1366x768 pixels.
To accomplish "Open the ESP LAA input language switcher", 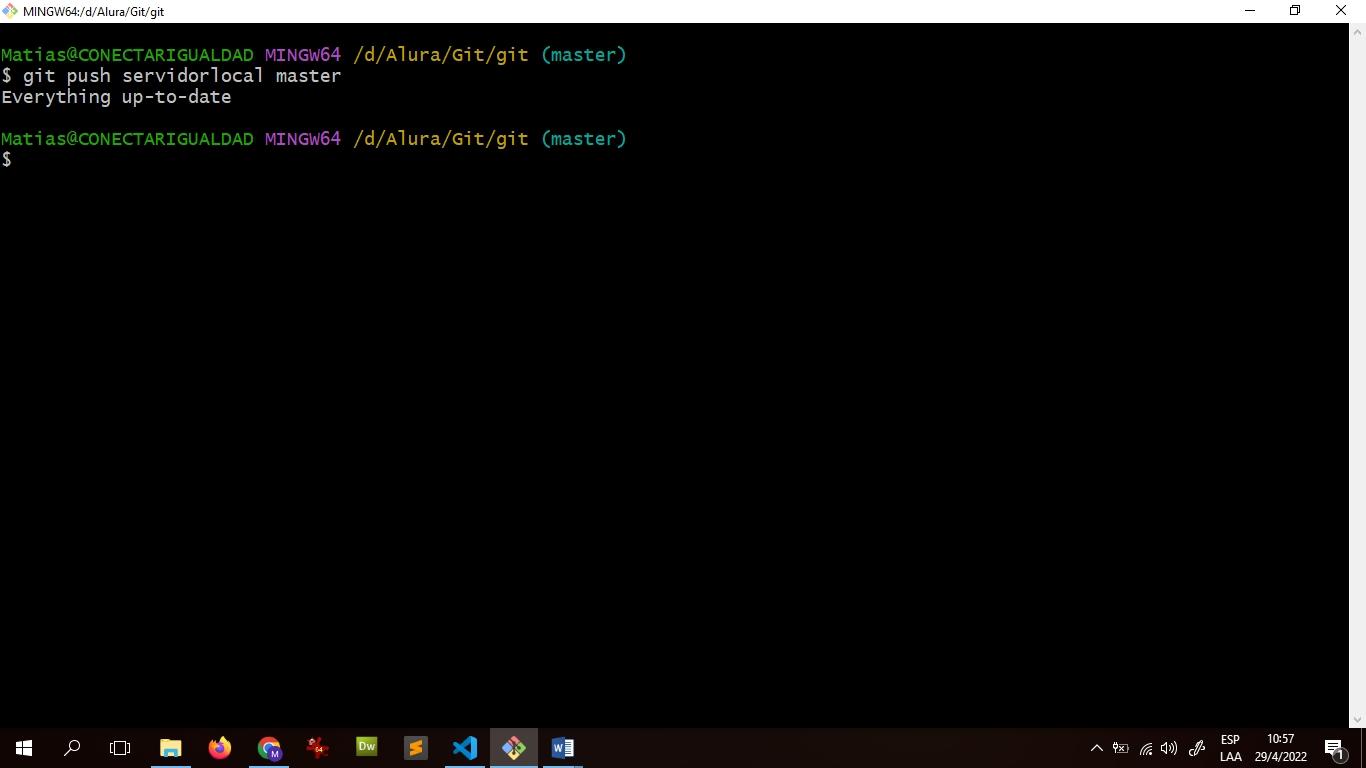I will [x=1230, y=748].
